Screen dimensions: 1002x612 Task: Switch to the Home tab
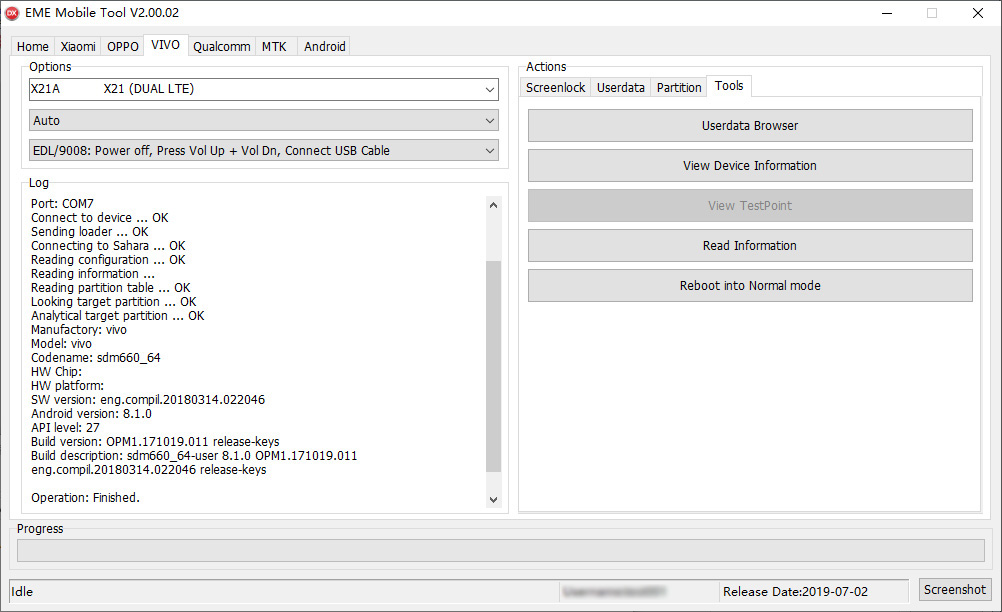tap(33, 46)
